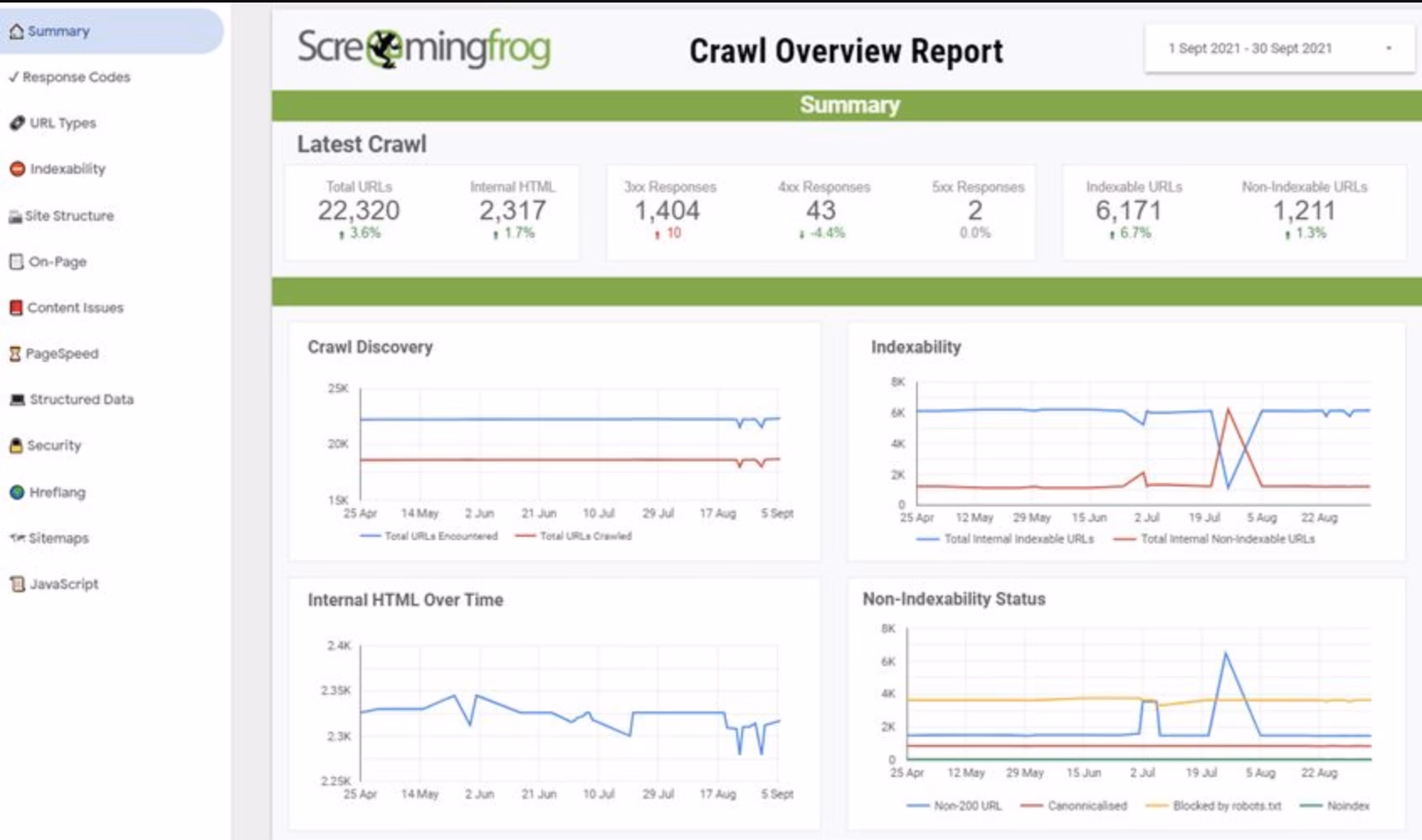This screenshot has height=840, width=1422.
Task: Click the URL Types tag icon
Action: [17, 123]
